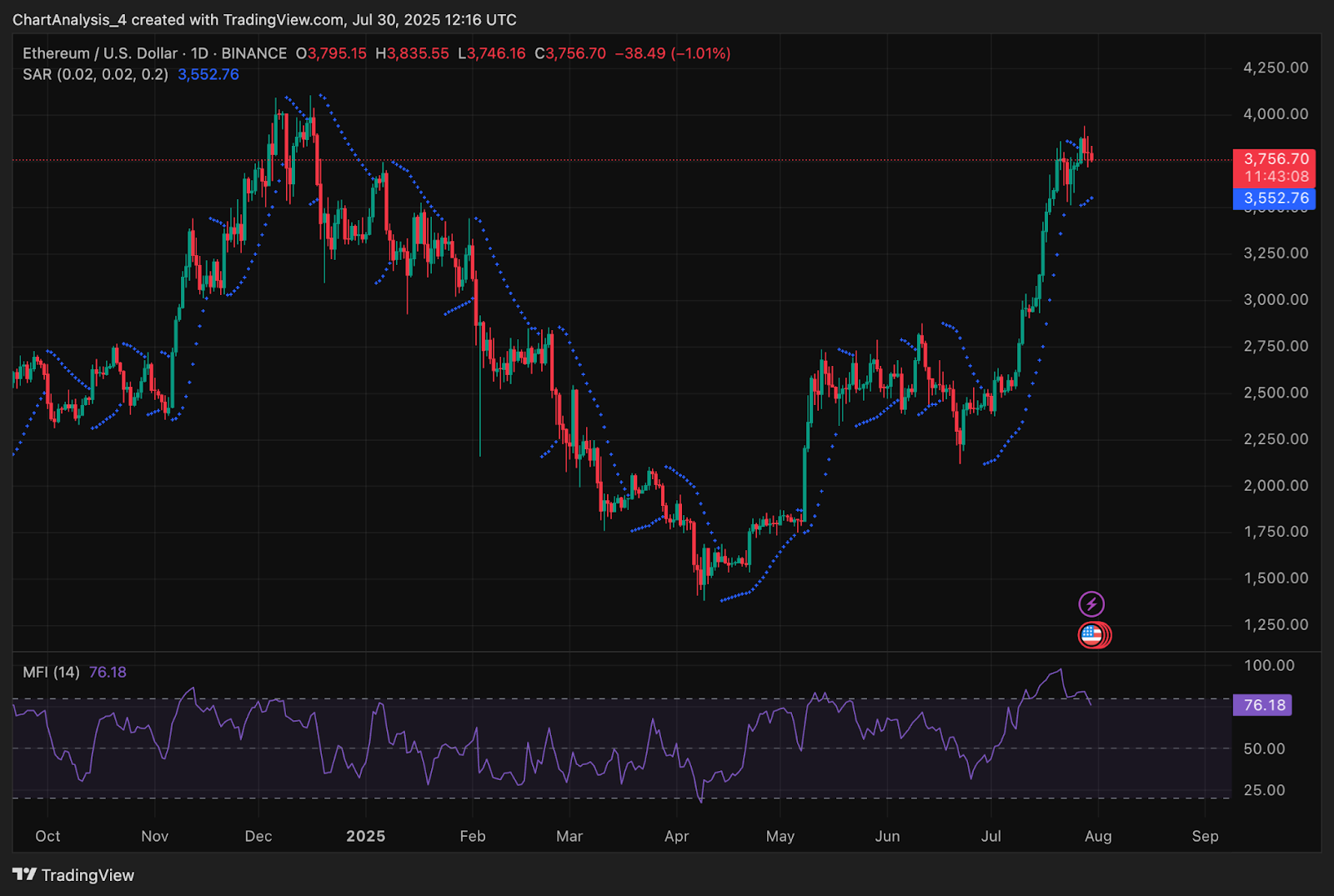Click the 50.00 level on MFI scale

tap(1264, 748)
